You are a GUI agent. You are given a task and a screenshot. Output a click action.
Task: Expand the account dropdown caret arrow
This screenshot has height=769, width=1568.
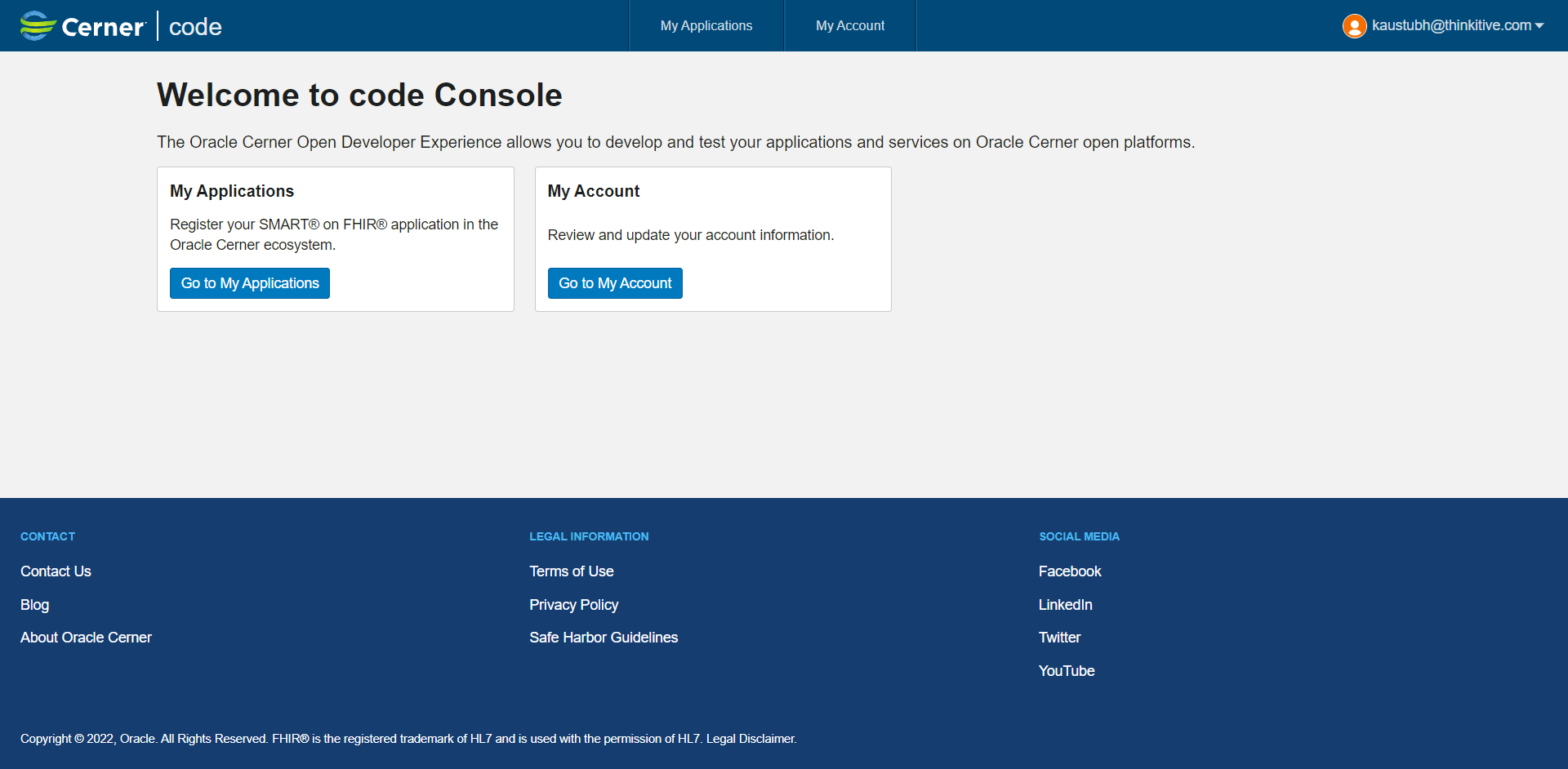1539,26
